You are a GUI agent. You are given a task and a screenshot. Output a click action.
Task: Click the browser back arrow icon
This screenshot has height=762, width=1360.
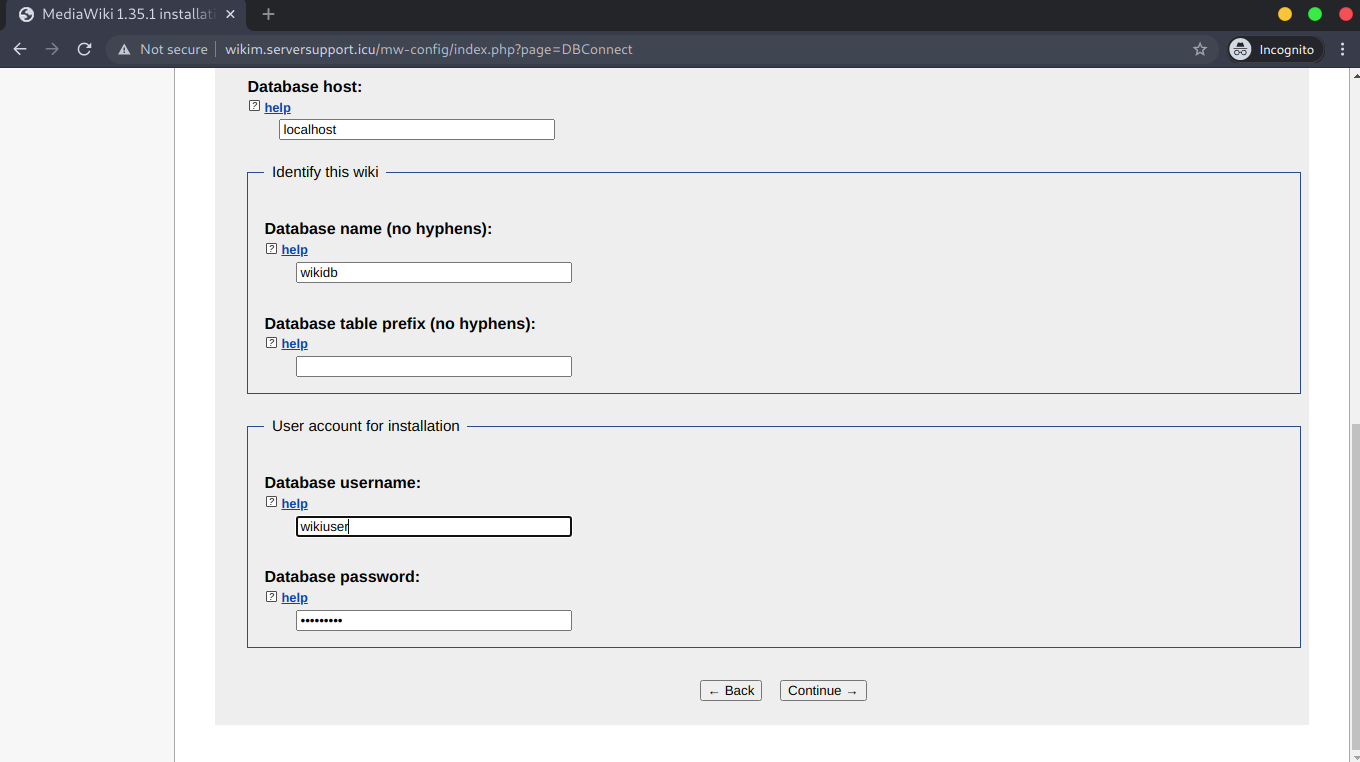point(20,49)
